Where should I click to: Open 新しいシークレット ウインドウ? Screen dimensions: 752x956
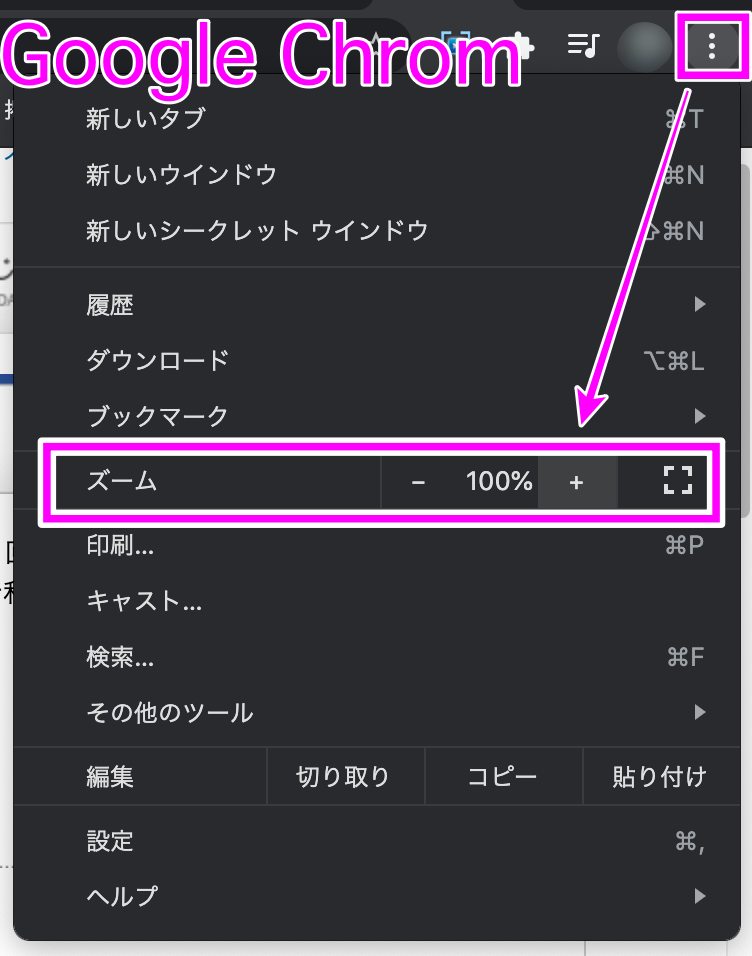pos(377,231)
